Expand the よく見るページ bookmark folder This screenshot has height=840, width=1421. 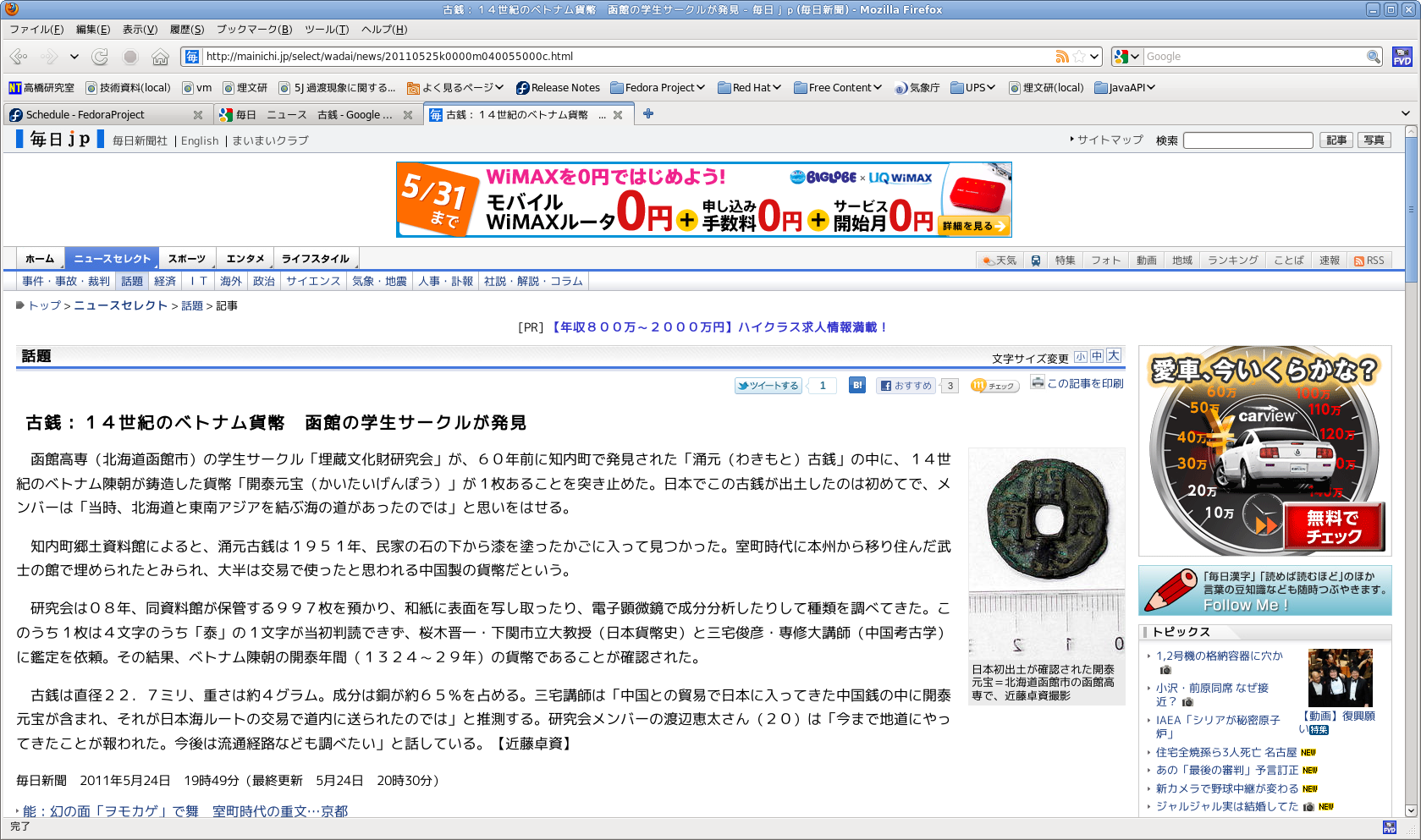point(455,88)
